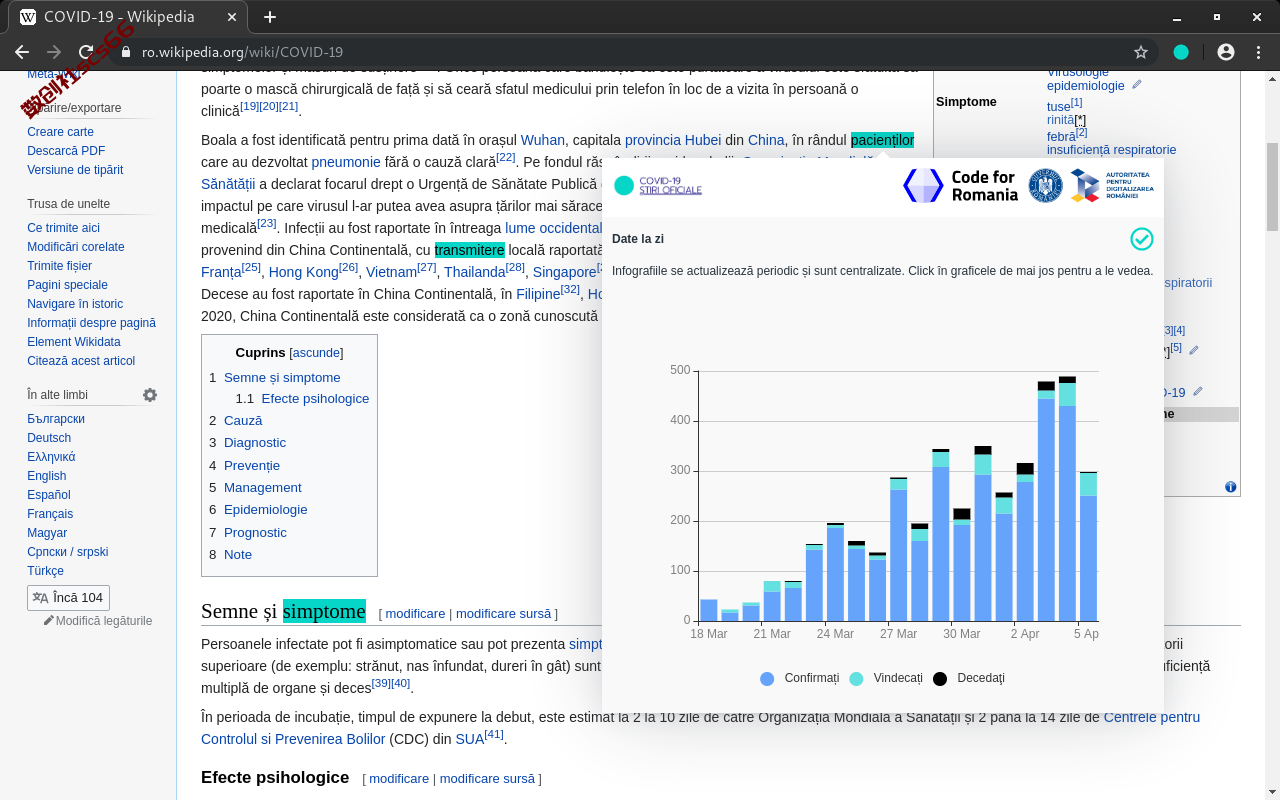
Task: Click Descarcă PDF link
Action: pos(66,151)
